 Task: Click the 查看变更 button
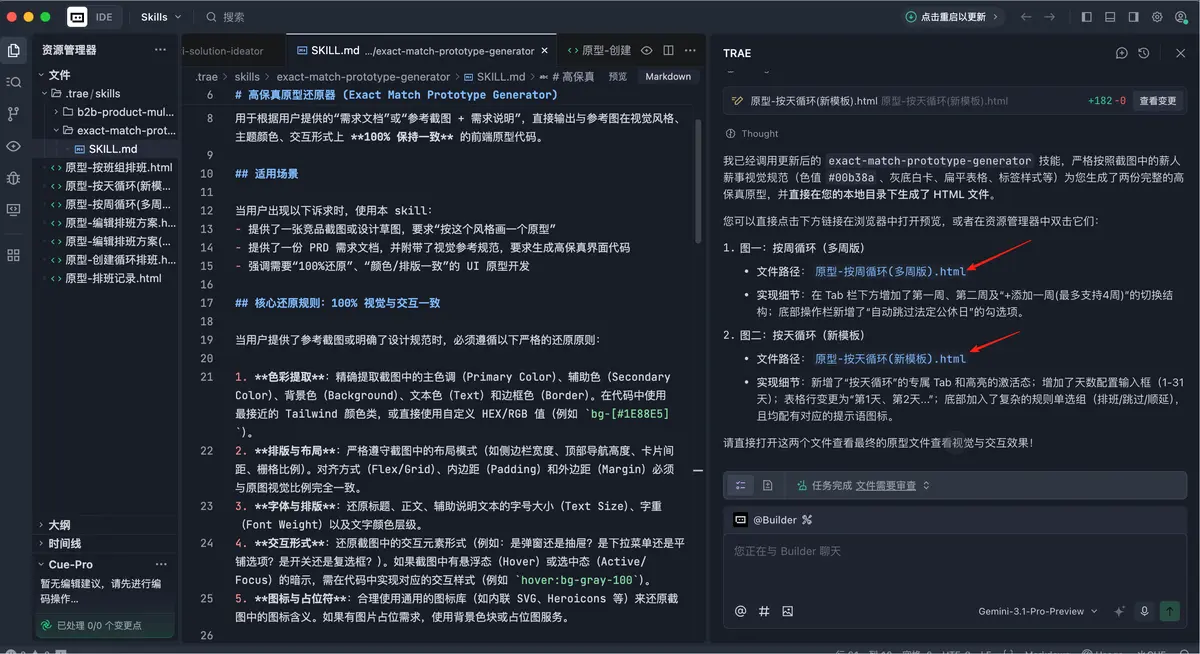click(1158, 101)
